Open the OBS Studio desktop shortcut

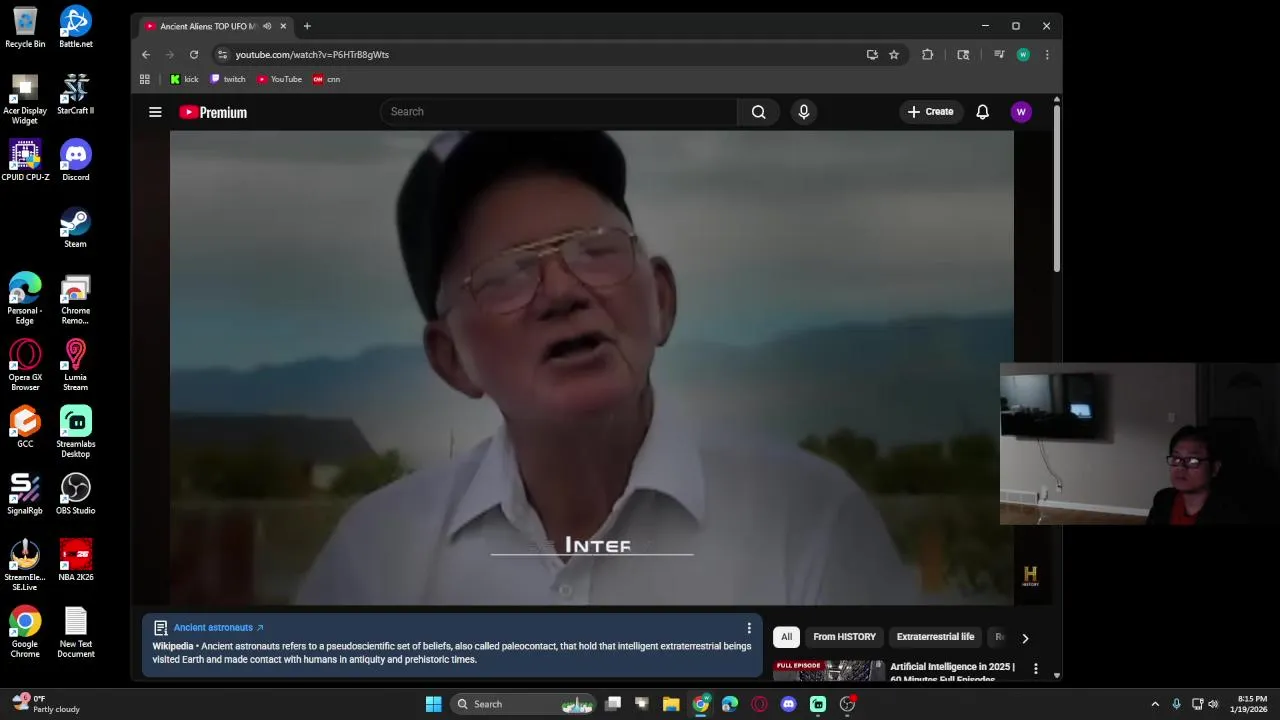pyautogui.click(x=76, y=494)
